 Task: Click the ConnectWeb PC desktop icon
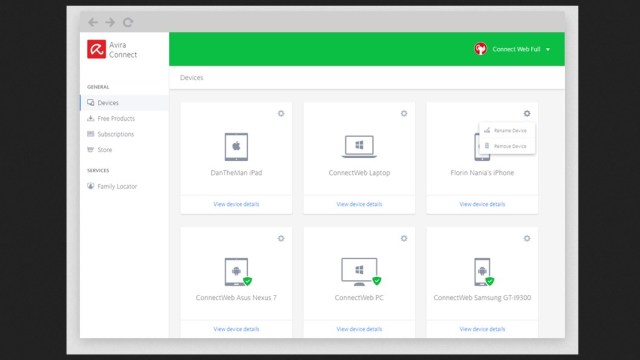pos(360,272)
